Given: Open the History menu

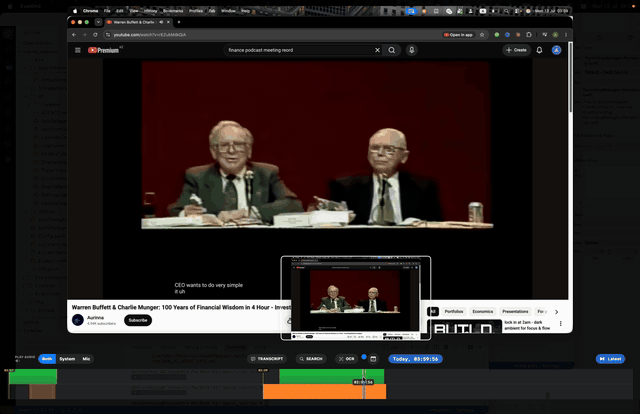Looking at the screenshot, I should (150, 11).
